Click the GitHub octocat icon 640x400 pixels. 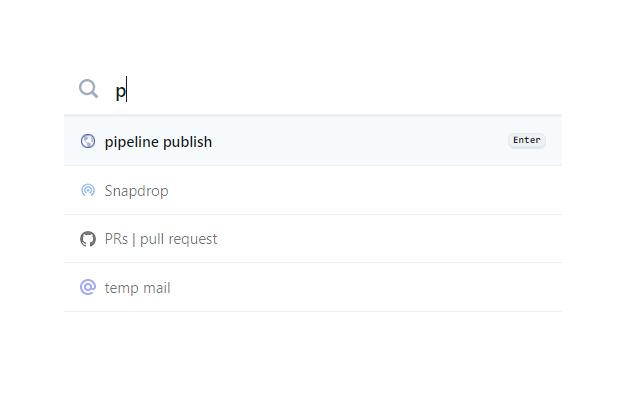point(88,239)
